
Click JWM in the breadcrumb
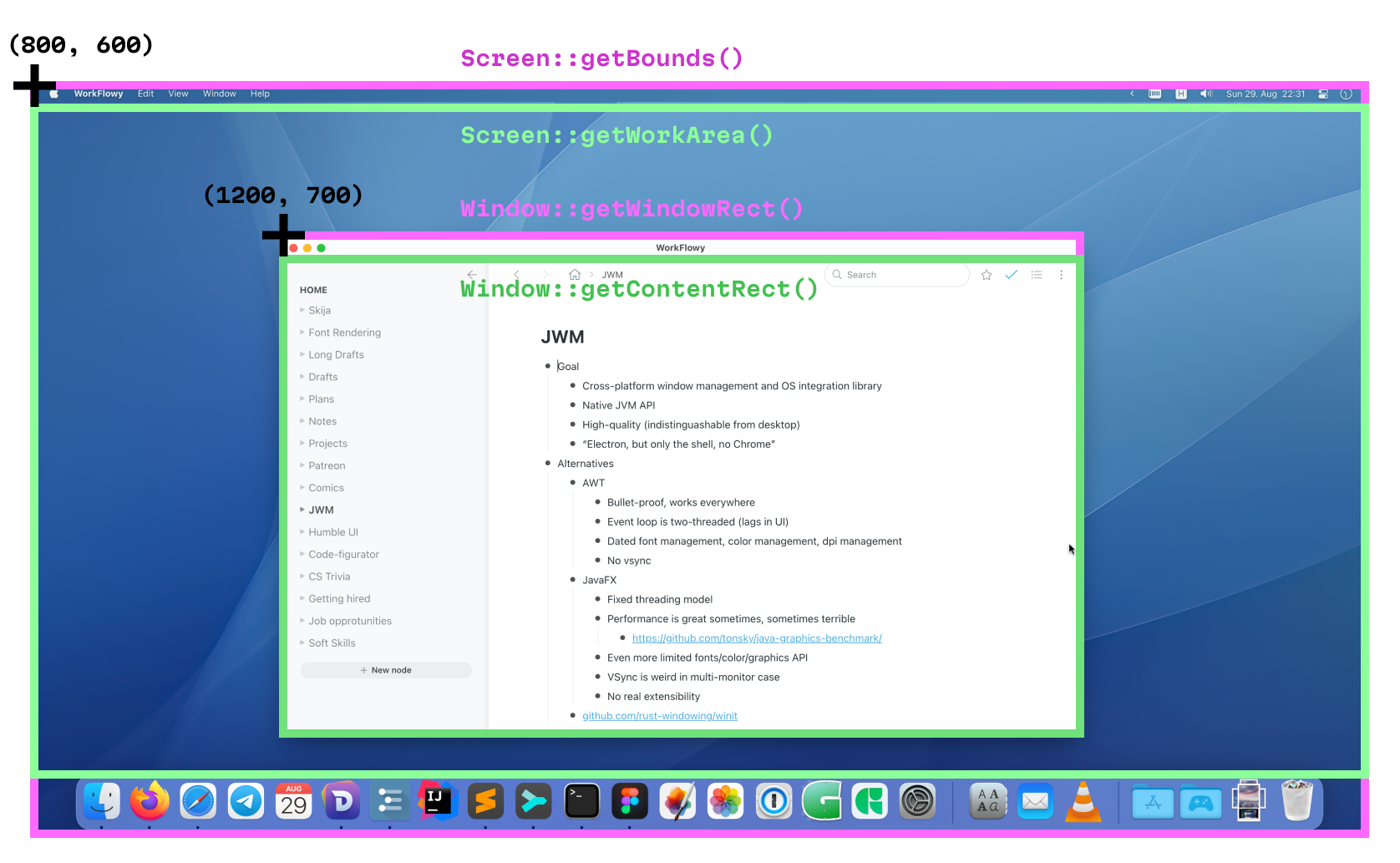coord(612,275)
